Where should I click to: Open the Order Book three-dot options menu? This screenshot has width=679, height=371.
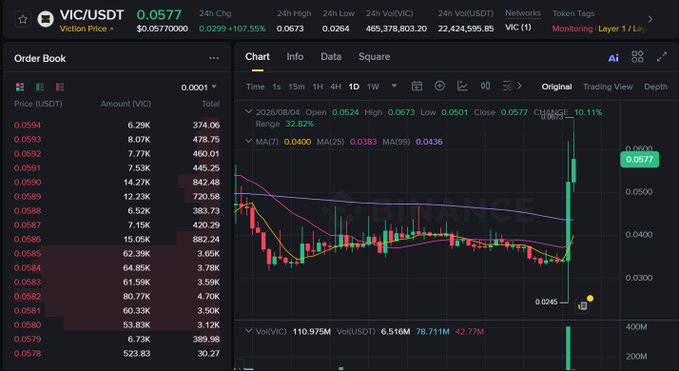tap(213, 58)
